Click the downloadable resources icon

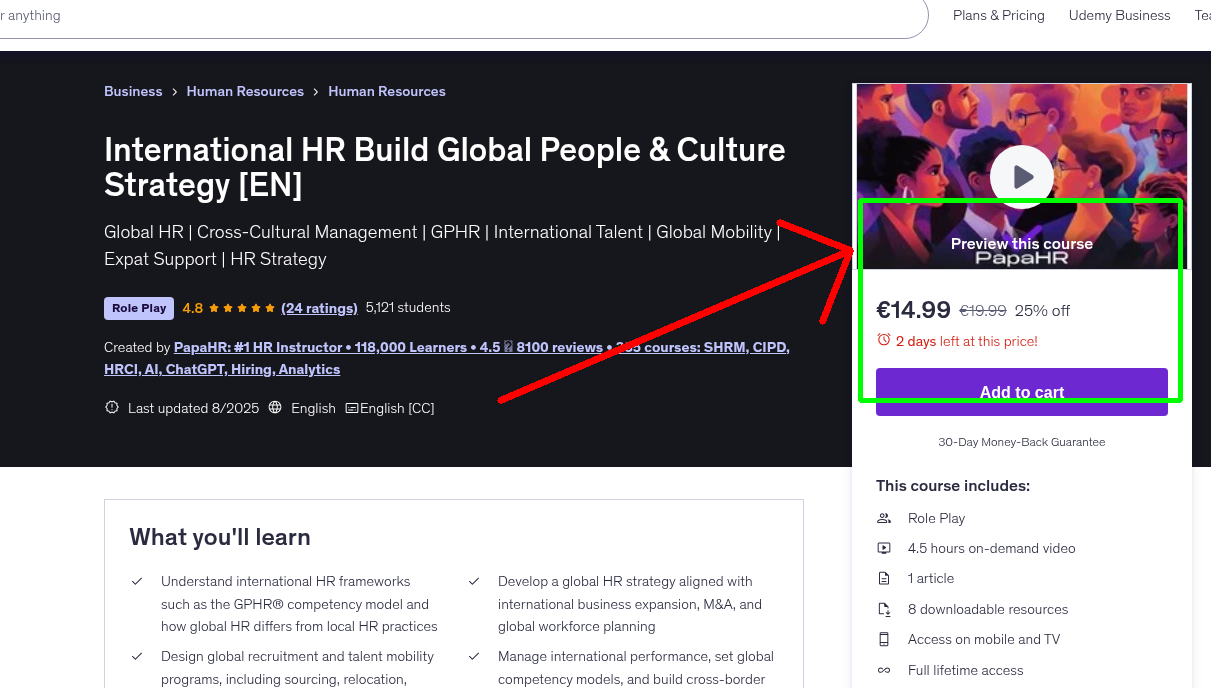(x=883, y=609)
